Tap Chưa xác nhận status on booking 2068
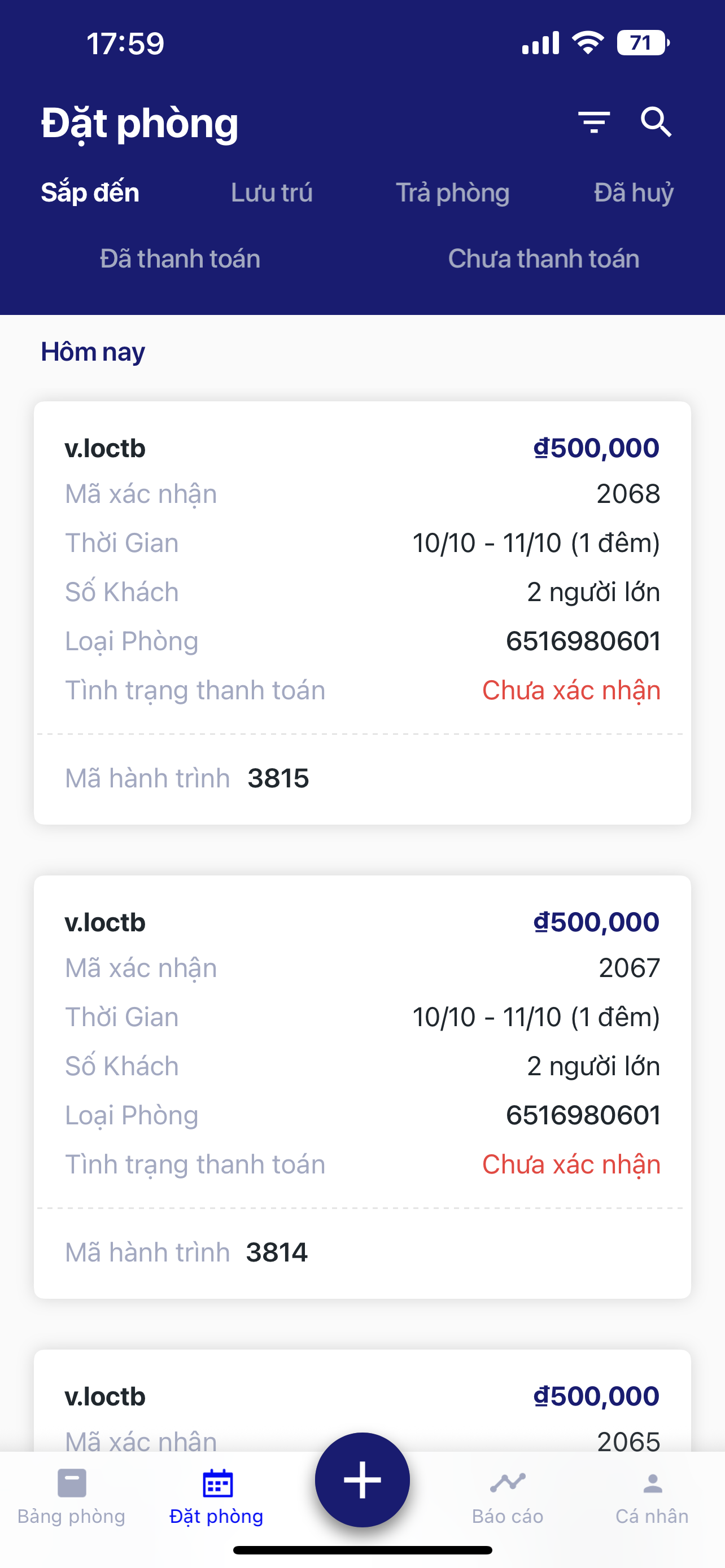This screenshot has width=725, height=1568. coord(571,691)
